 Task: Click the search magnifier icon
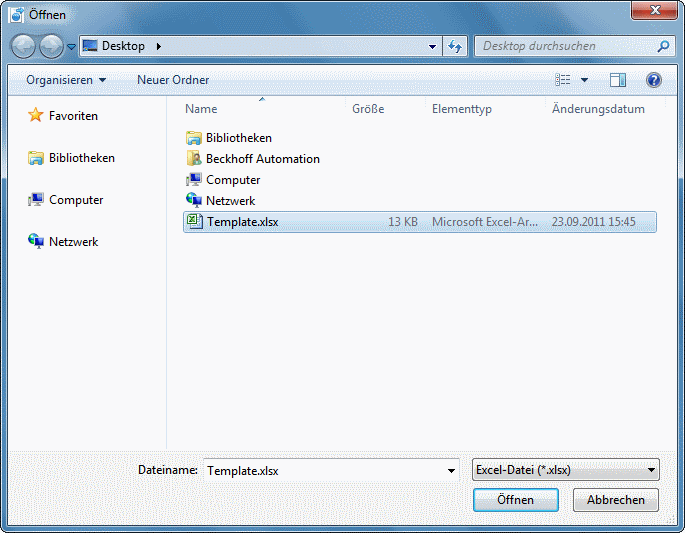(663, 46)
